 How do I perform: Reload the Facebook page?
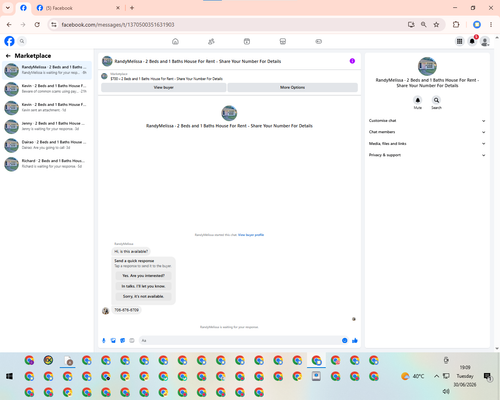tap(37, 25)
